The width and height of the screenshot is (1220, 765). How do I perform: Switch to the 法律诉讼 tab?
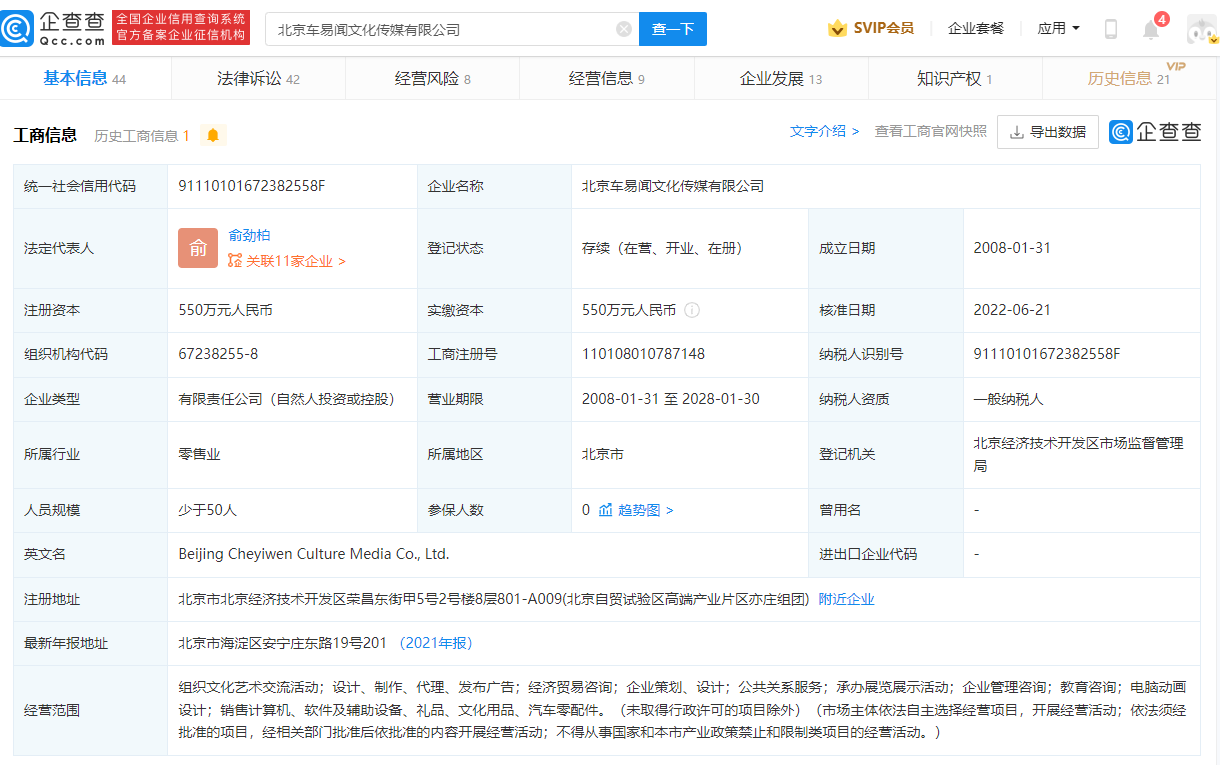point(258,79)
